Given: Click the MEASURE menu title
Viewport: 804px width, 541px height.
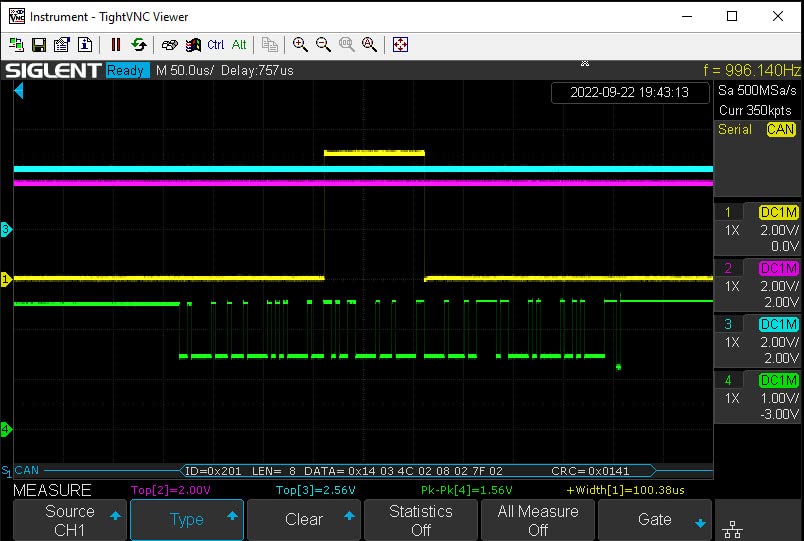Looking at the screenshot, I should 52,490.
